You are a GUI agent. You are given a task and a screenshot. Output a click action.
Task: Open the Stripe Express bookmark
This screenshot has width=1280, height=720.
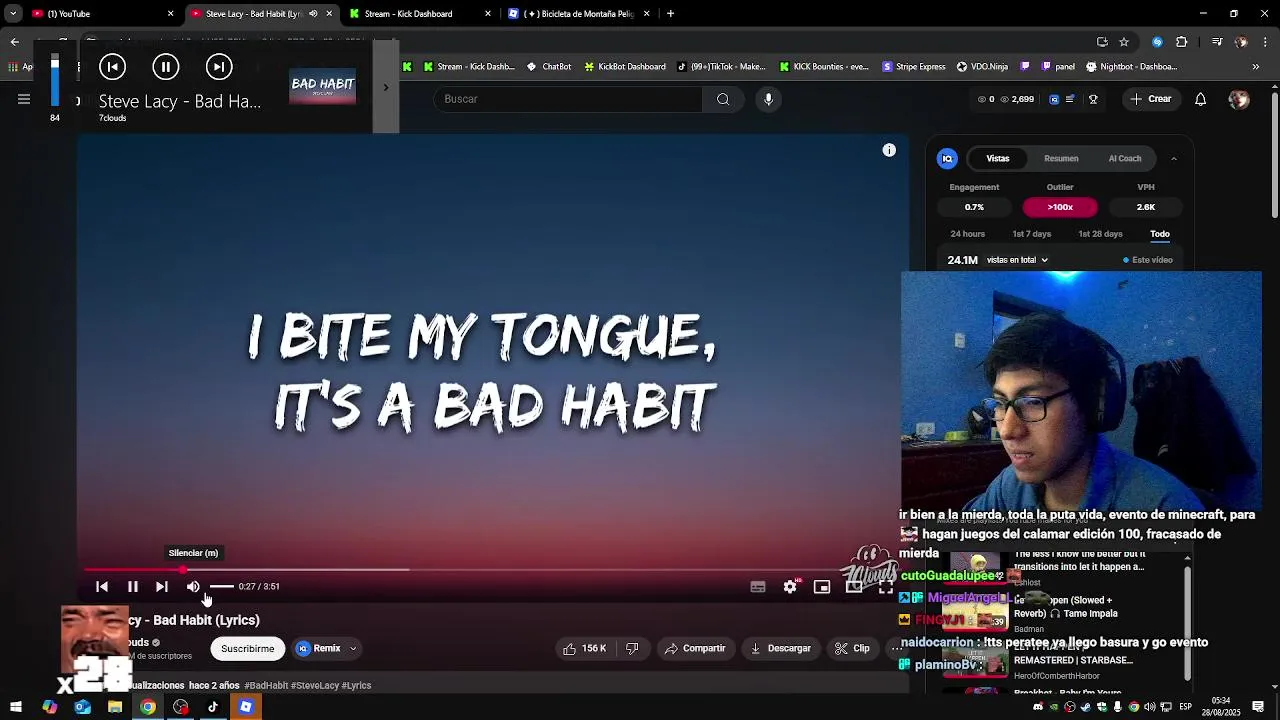point(913,67)
